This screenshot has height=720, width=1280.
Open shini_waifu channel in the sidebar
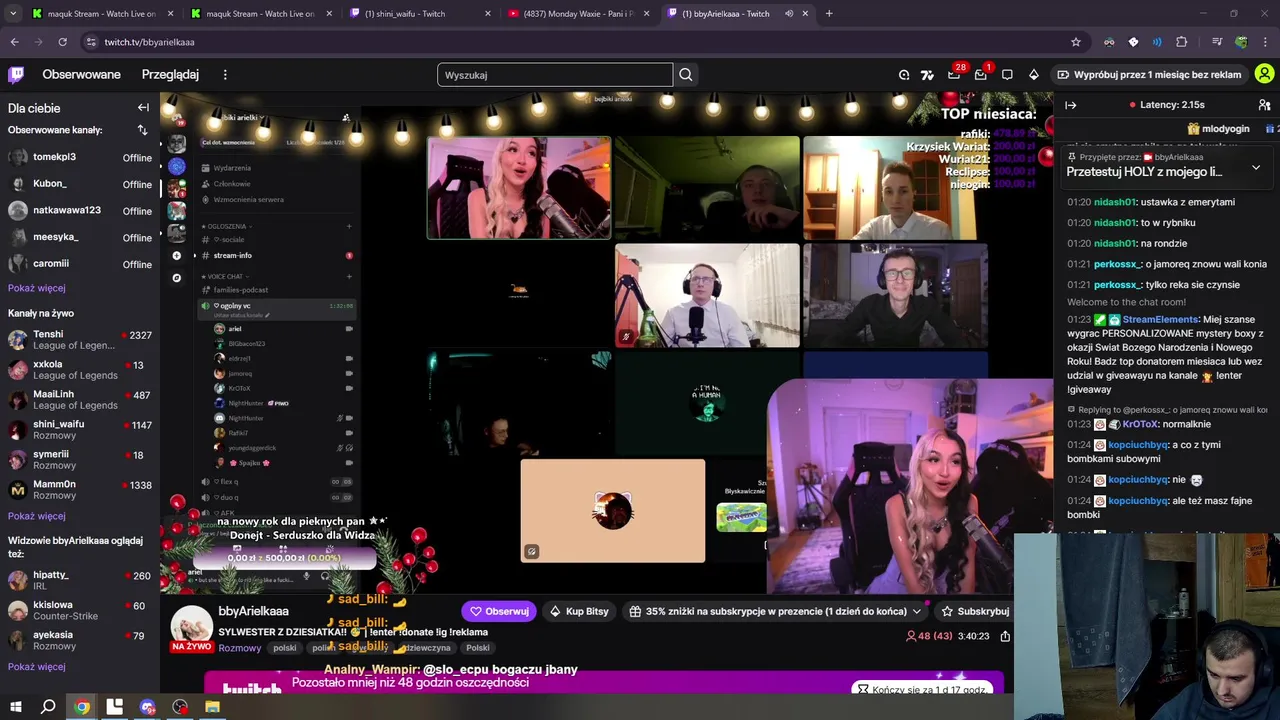click(x=80, y=430)
